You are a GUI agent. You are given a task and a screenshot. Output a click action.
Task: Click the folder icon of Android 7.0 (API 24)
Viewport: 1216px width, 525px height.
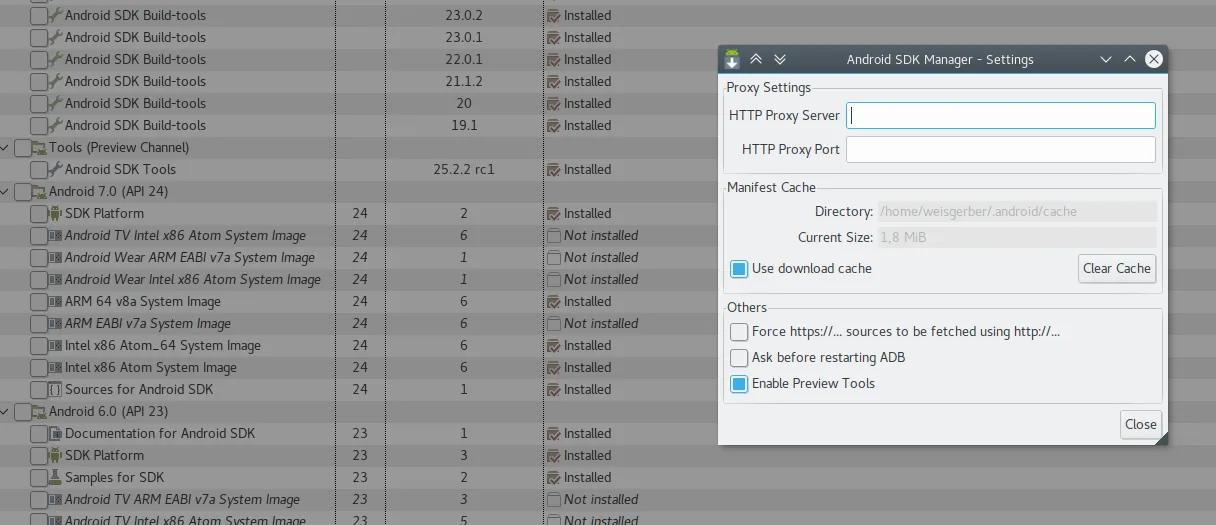(x=39, y=191)
